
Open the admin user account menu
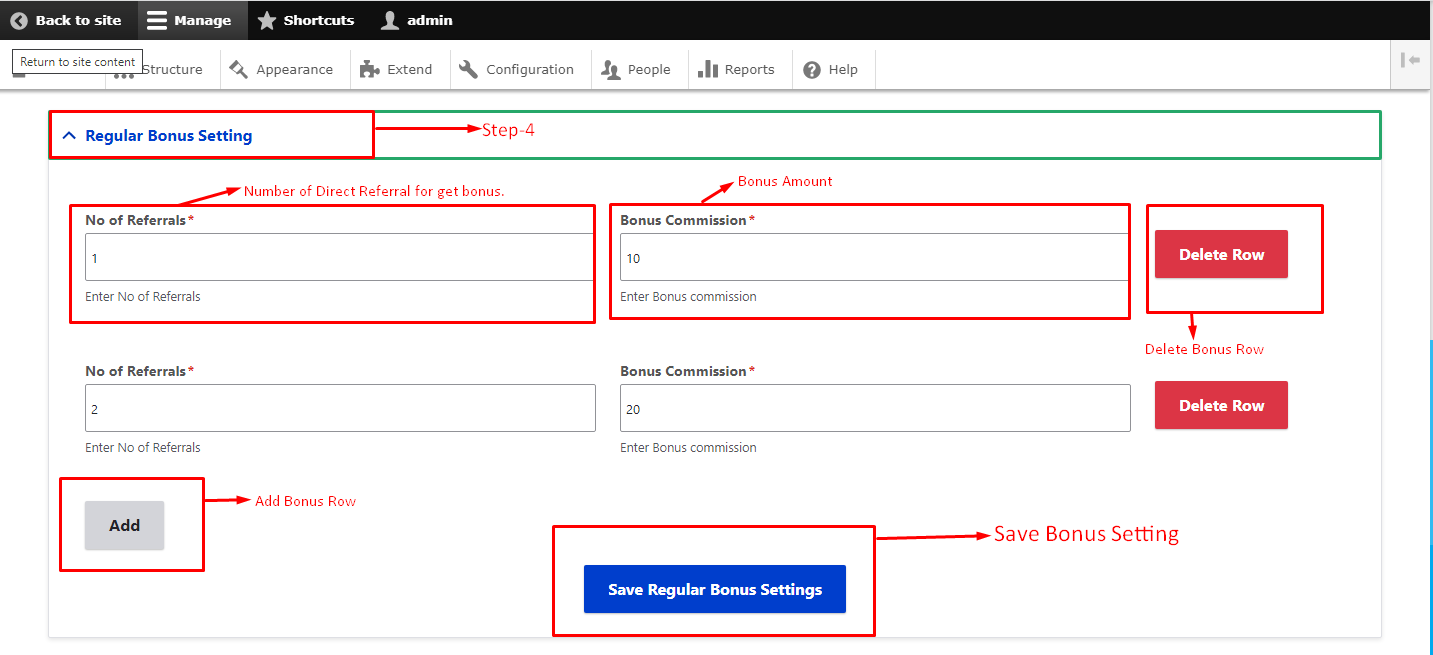tap(417, 20)
